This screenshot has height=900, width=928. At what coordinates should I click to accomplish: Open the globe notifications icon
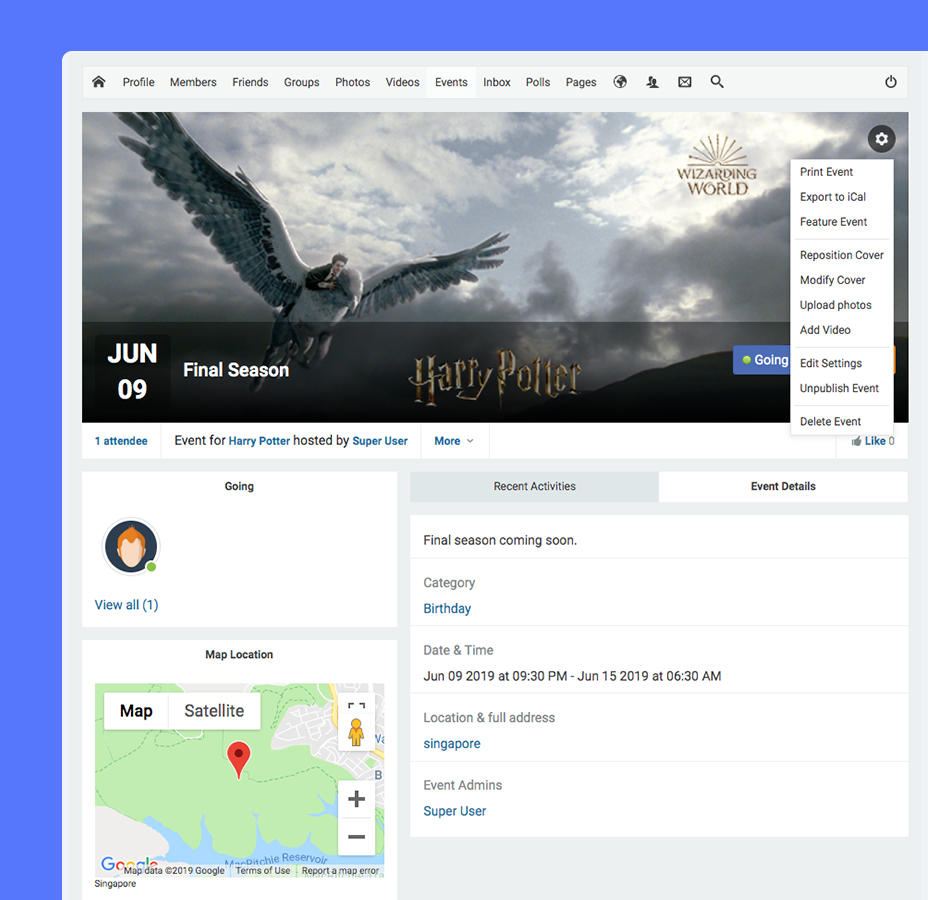tap(620, 82)
